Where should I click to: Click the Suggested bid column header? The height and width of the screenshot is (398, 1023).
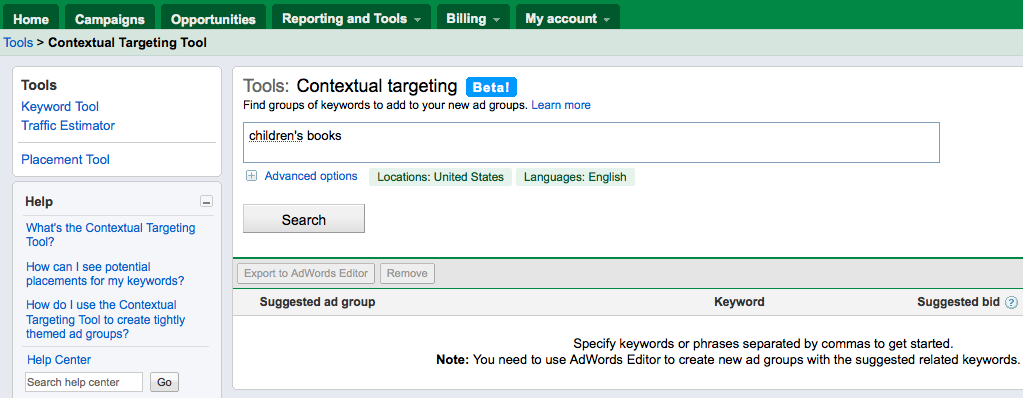tap(958, 302)
